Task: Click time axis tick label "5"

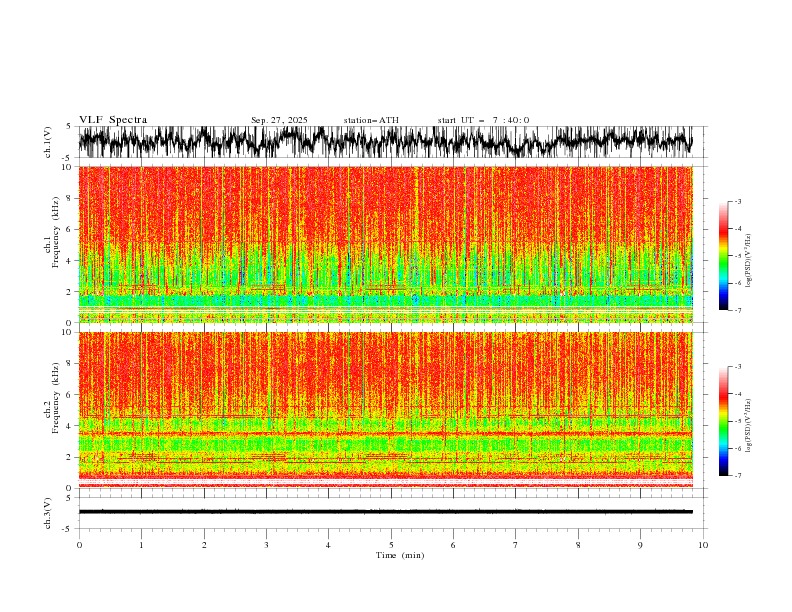Action: click(391, 545)
